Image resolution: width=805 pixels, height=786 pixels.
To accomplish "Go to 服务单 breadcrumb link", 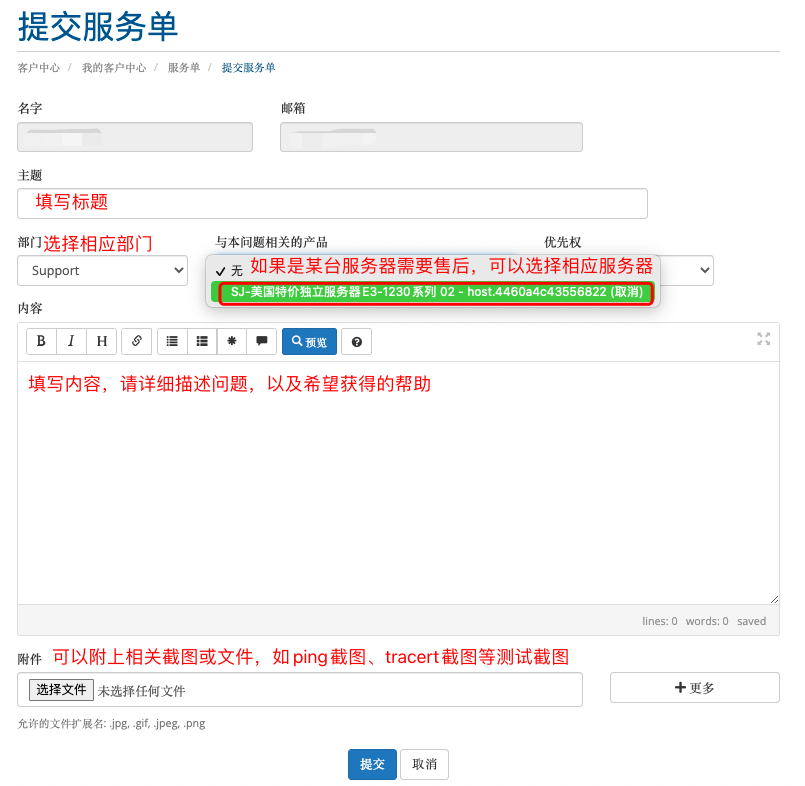I will click(x=184, y=68).
